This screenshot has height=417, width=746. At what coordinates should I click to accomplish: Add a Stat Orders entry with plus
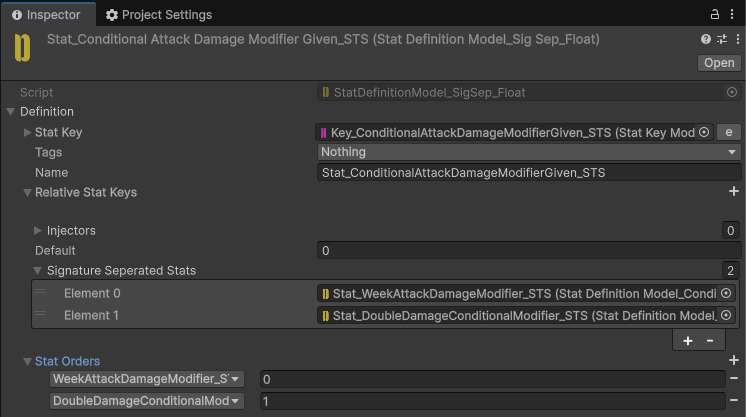pos(733,360)
